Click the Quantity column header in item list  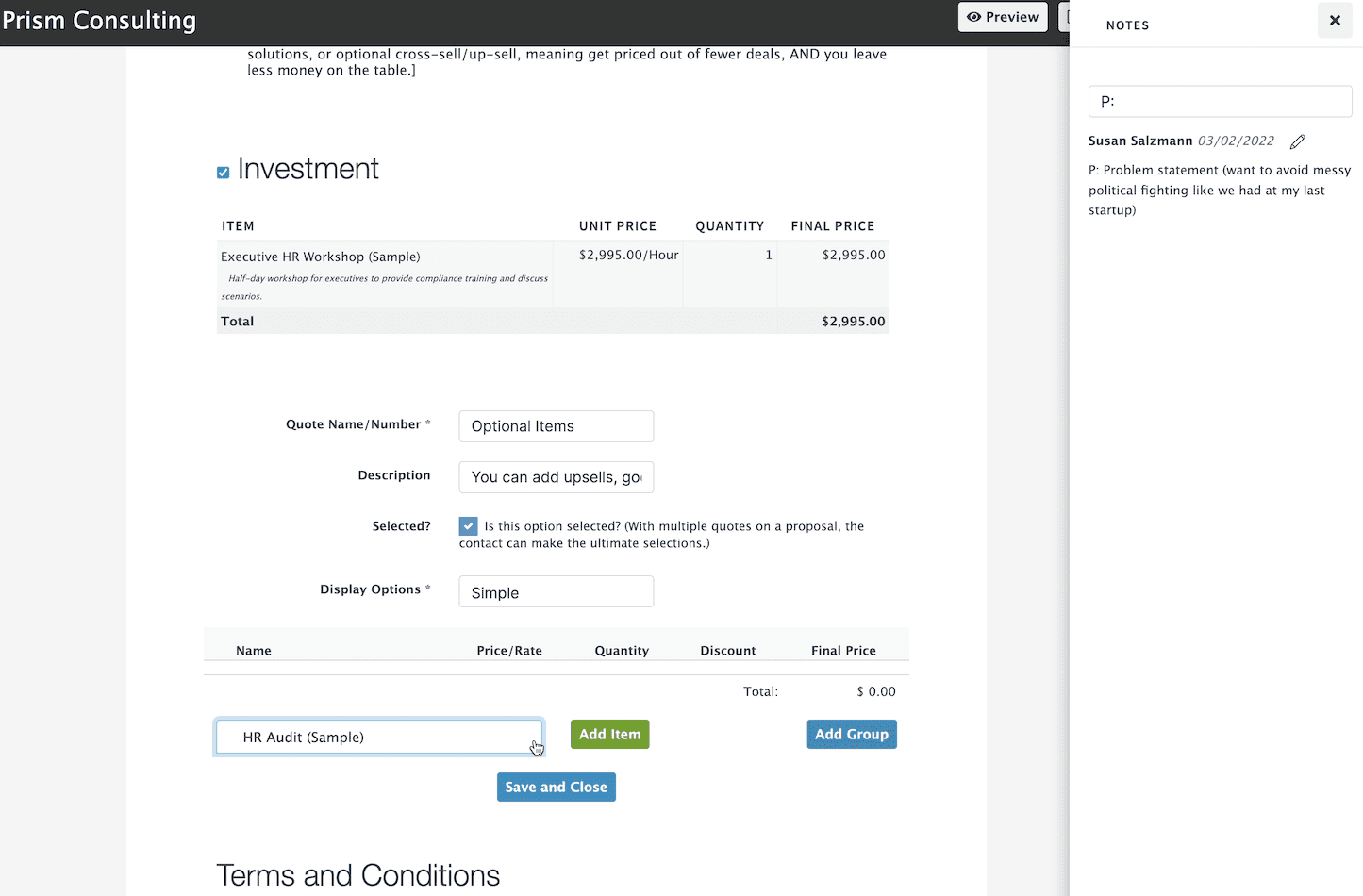(622, 651)
